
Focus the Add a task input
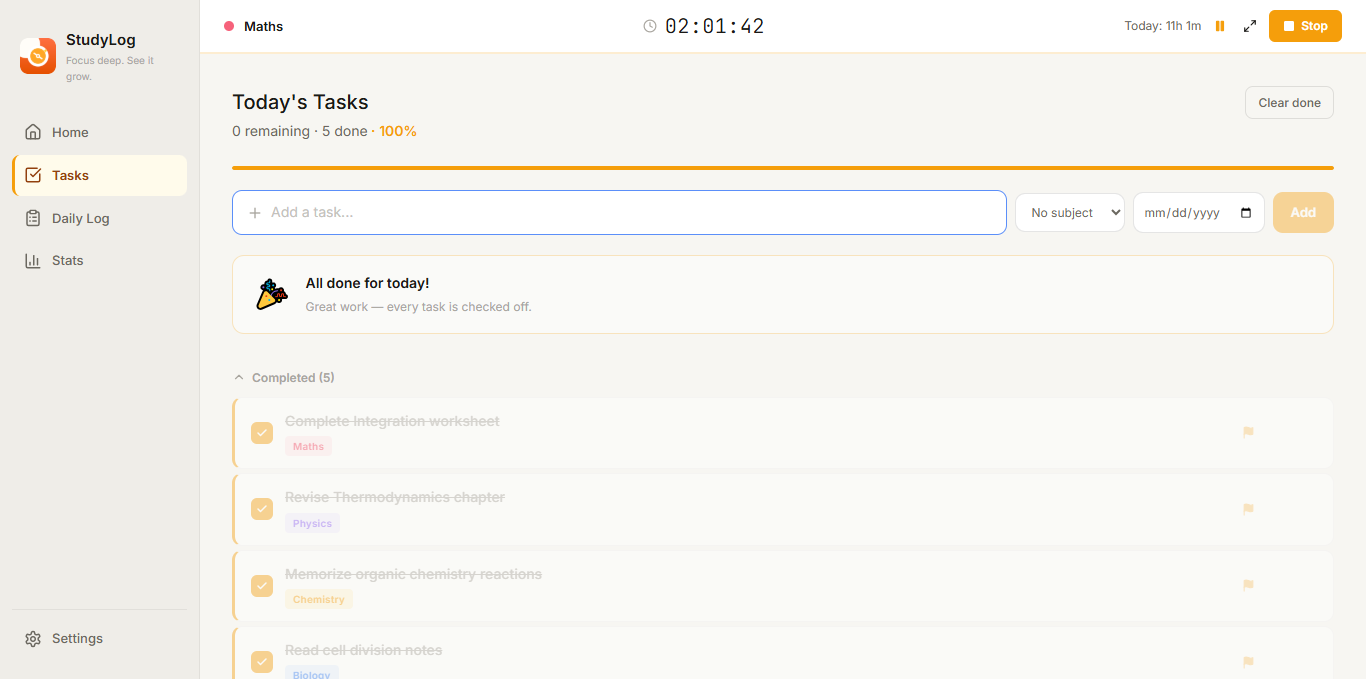(x=619, y=212)
